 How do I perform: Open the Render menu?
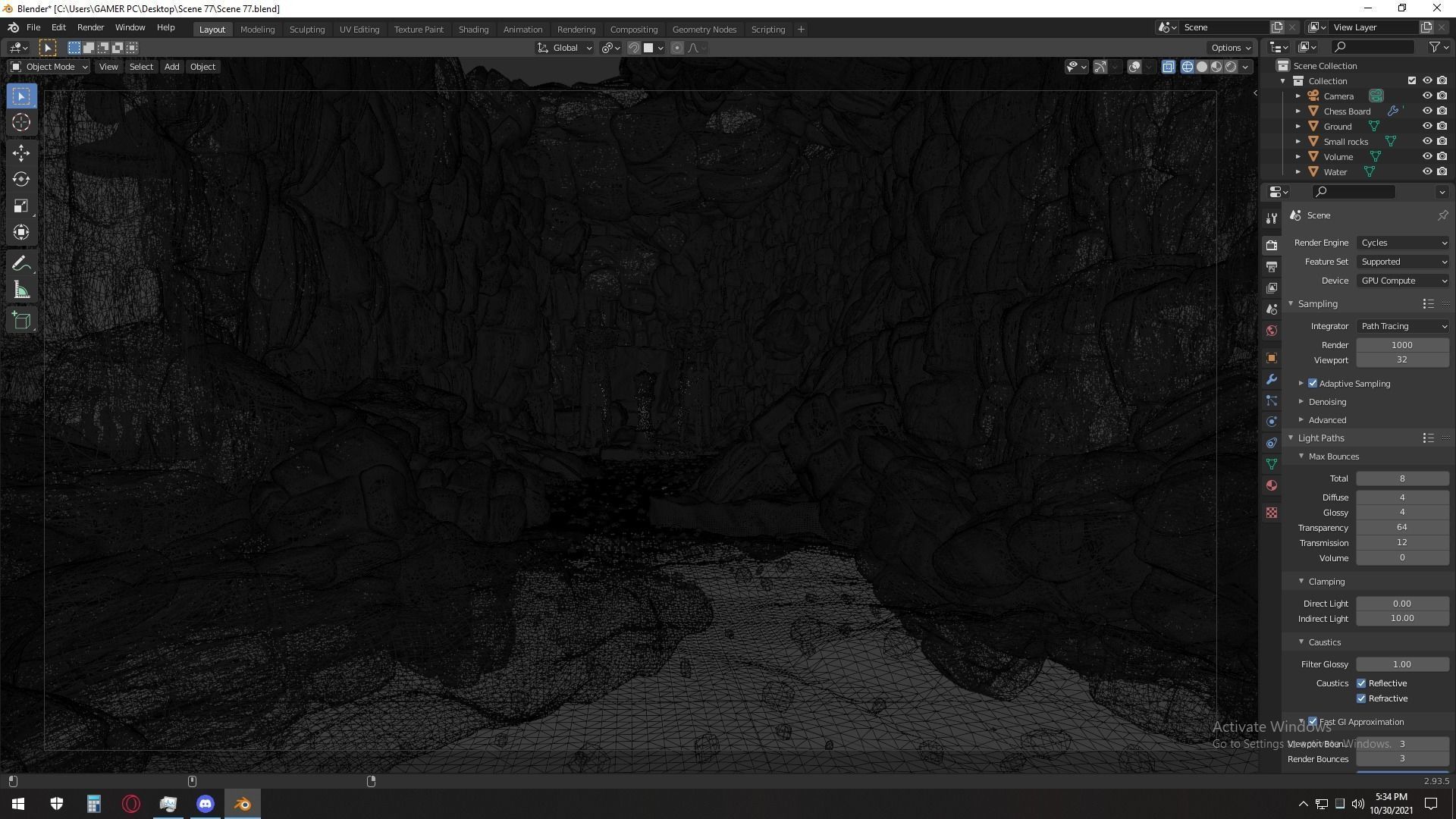(90, 27)
